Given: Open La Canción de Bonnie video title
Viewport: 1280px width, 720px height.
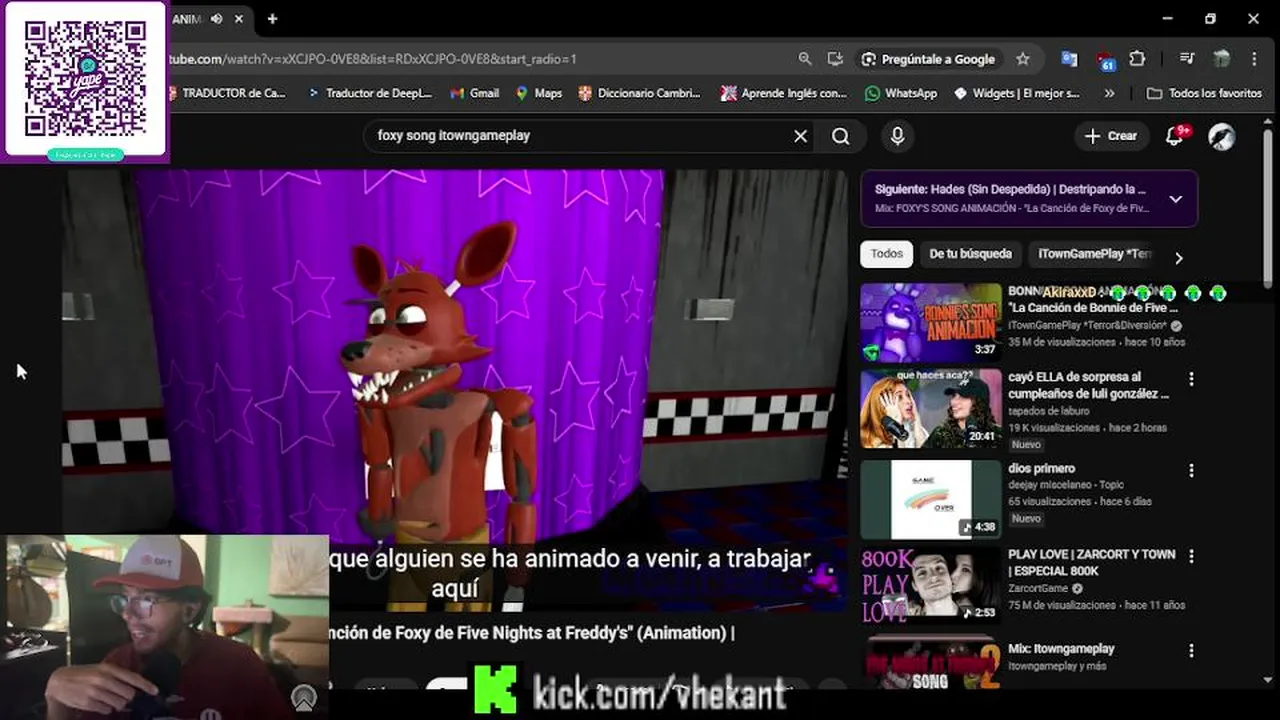Looking at the screenshot, I should coord(1092,300).
